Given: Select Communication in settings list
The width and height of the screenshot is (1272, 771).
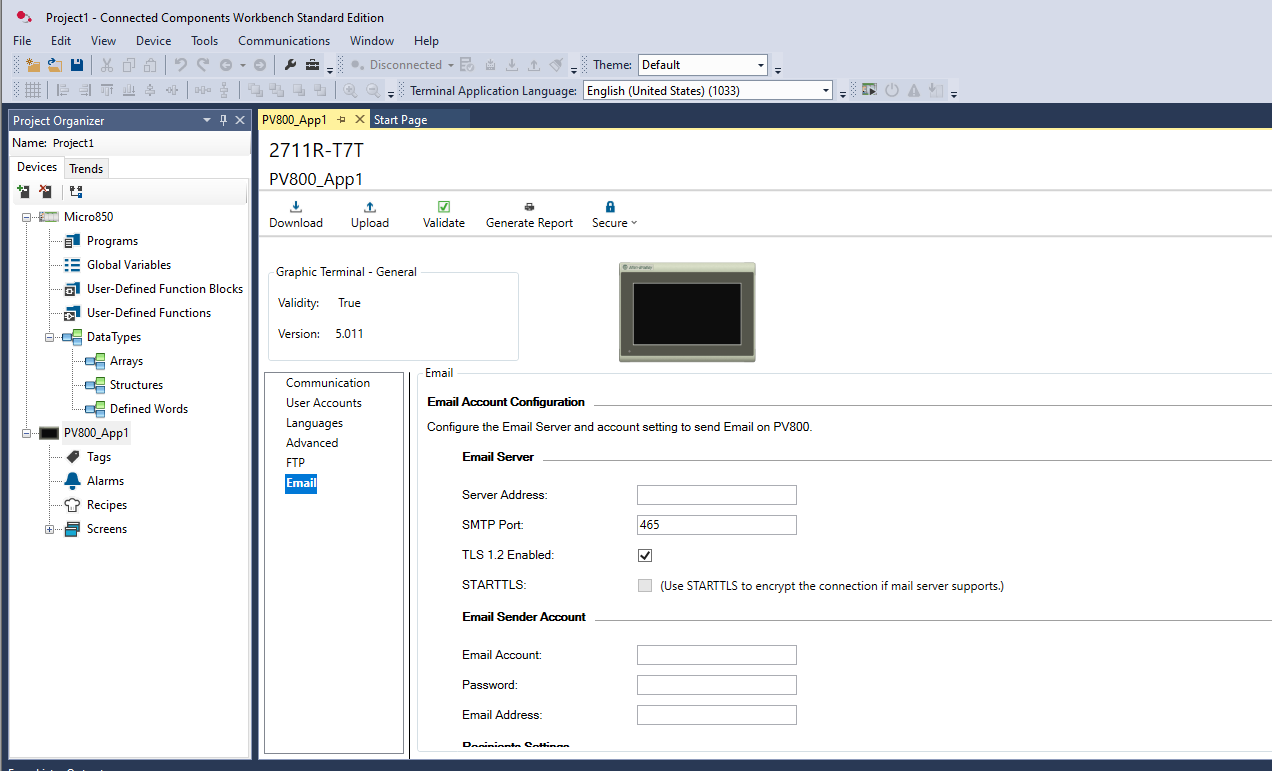Looking at the screenshot, I should pyautogui.click(x=328, y=383).
